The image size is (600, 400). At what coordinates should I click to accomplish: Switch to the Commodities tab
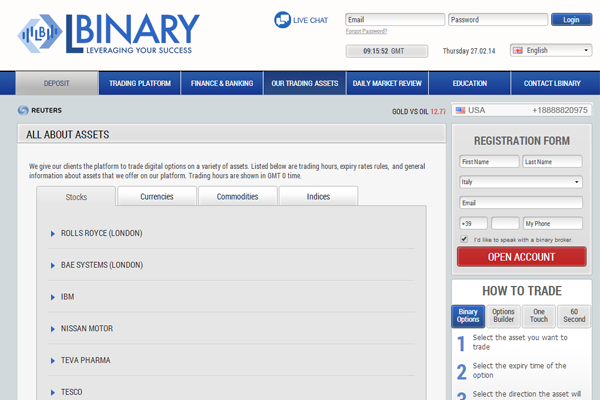click(238, 196)
